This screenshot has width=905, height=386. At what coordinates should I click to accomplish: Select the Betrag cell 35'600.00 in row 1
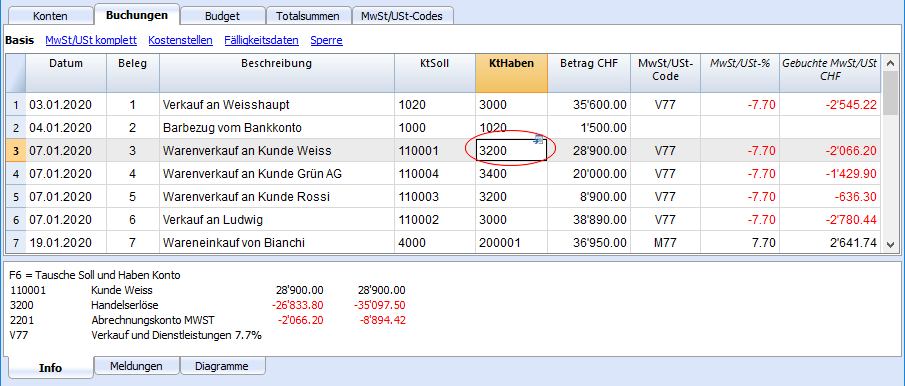[x=589, y=105]
